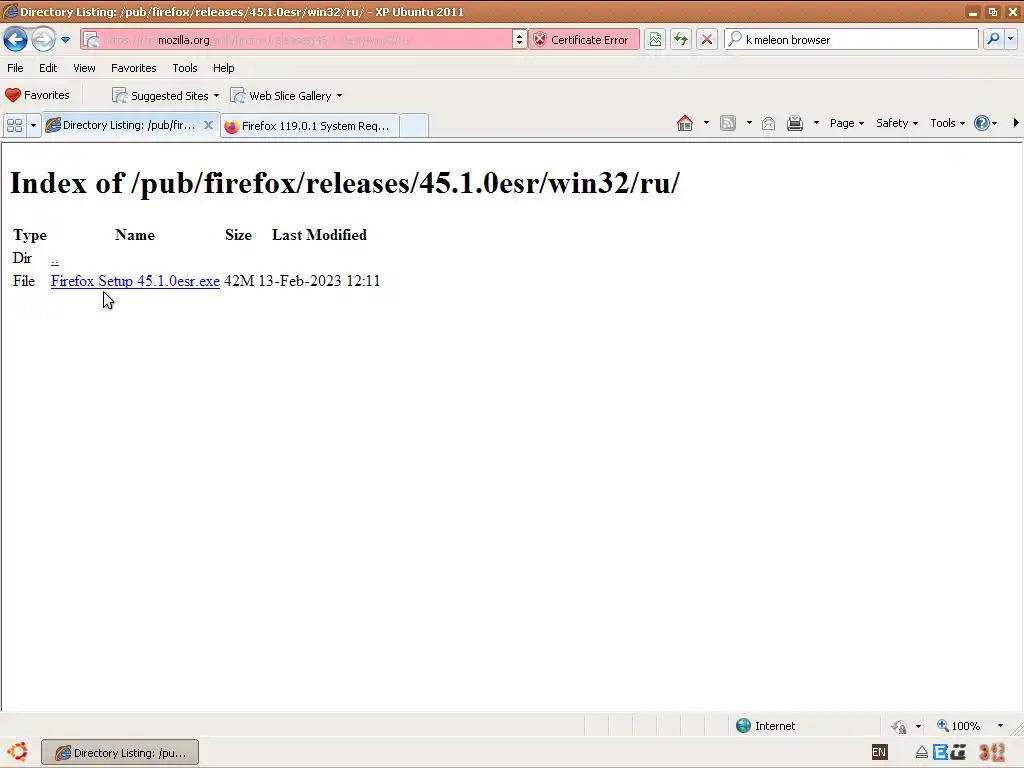Click the Home icon in command bar

click(684, 123)
